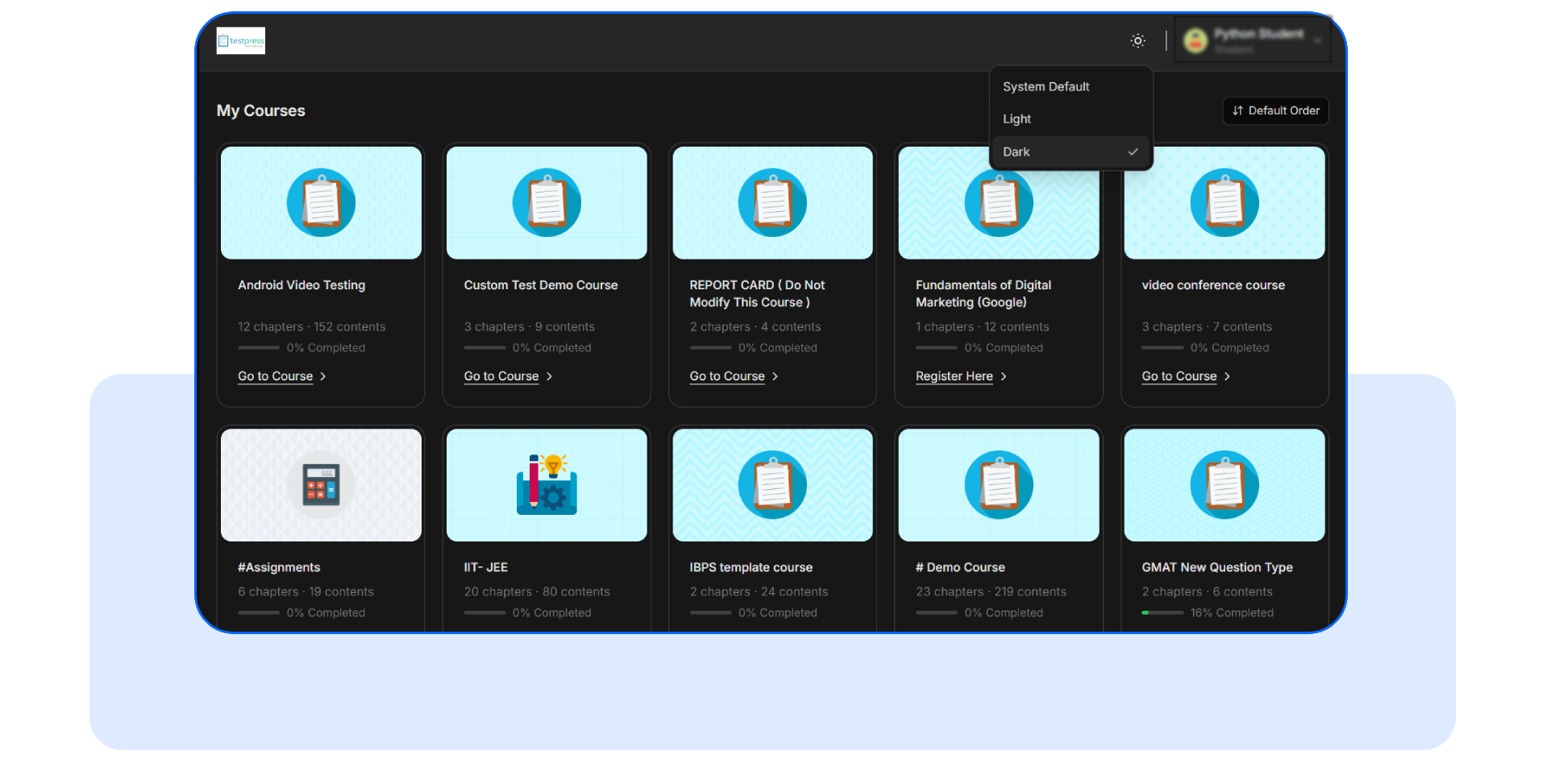This screenshot has width=1547, height=784.
Task: Open the IBPS template course thumbnail
Action: 772,484
